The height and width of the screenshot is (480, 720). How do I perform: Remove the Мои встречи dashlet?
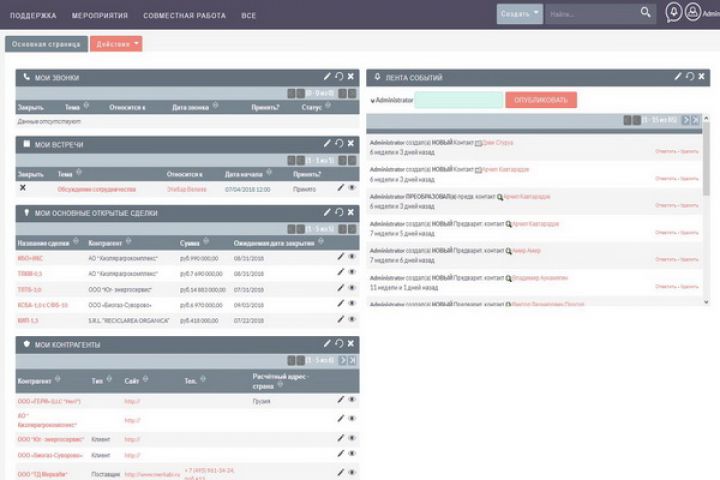351,143
